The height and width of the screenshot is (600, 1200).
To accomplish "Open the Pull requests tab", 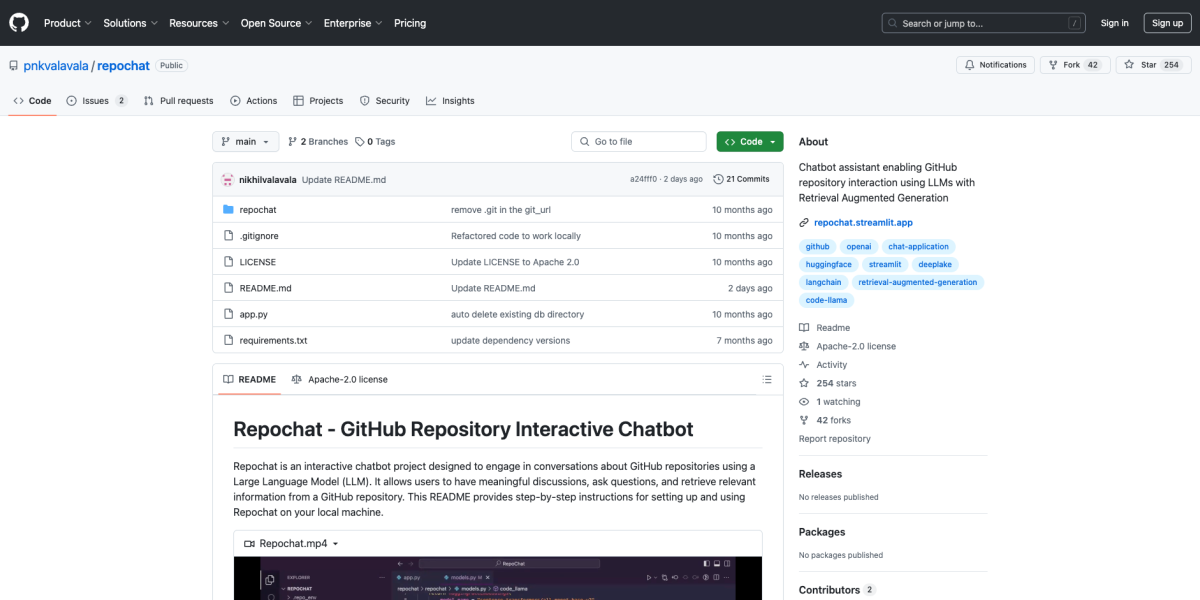I will click(x=178, y=100).
